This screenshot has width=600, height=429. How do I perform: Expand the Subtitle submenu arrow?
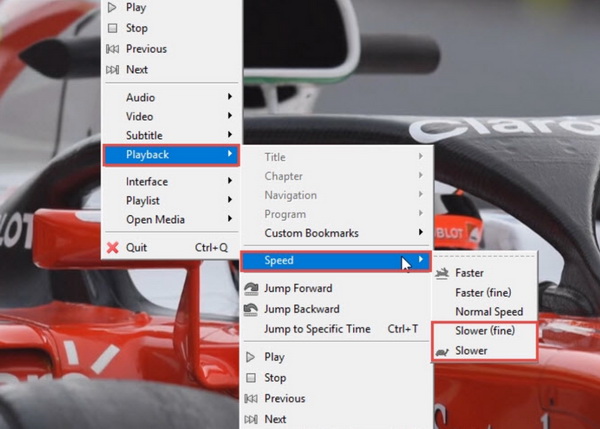point(230,135)
